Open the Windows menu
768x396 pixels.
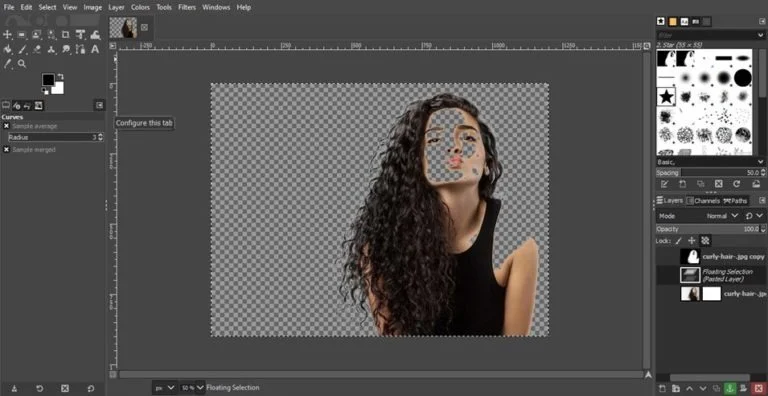(216, 7)
